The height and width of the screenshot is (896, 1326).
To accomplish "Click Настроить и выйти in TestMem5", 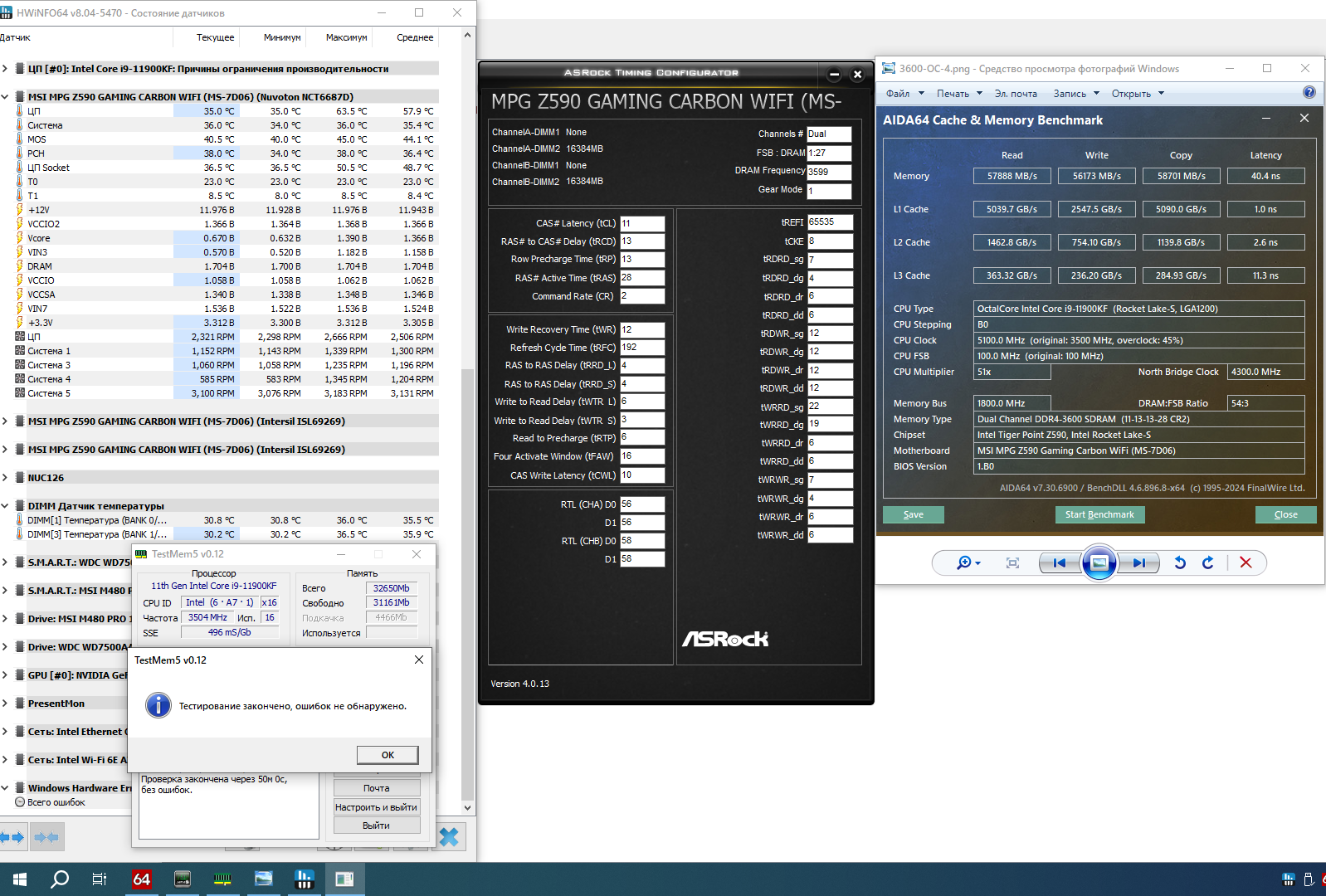I will point(377,807).
